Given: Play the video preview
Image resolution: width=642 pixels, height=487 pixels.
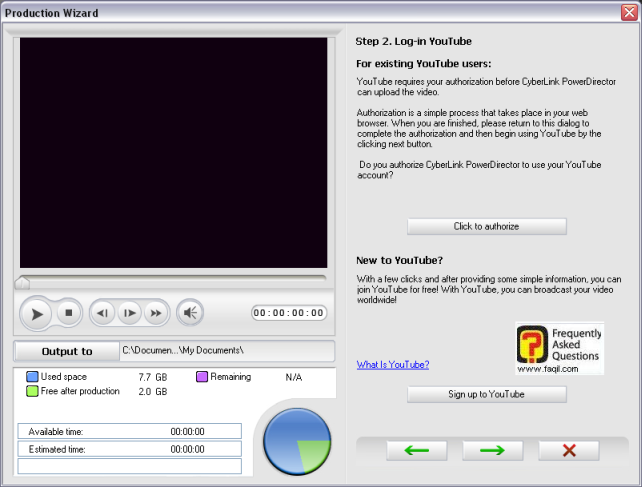Looking at the screenshot, I should coord(36,314).
